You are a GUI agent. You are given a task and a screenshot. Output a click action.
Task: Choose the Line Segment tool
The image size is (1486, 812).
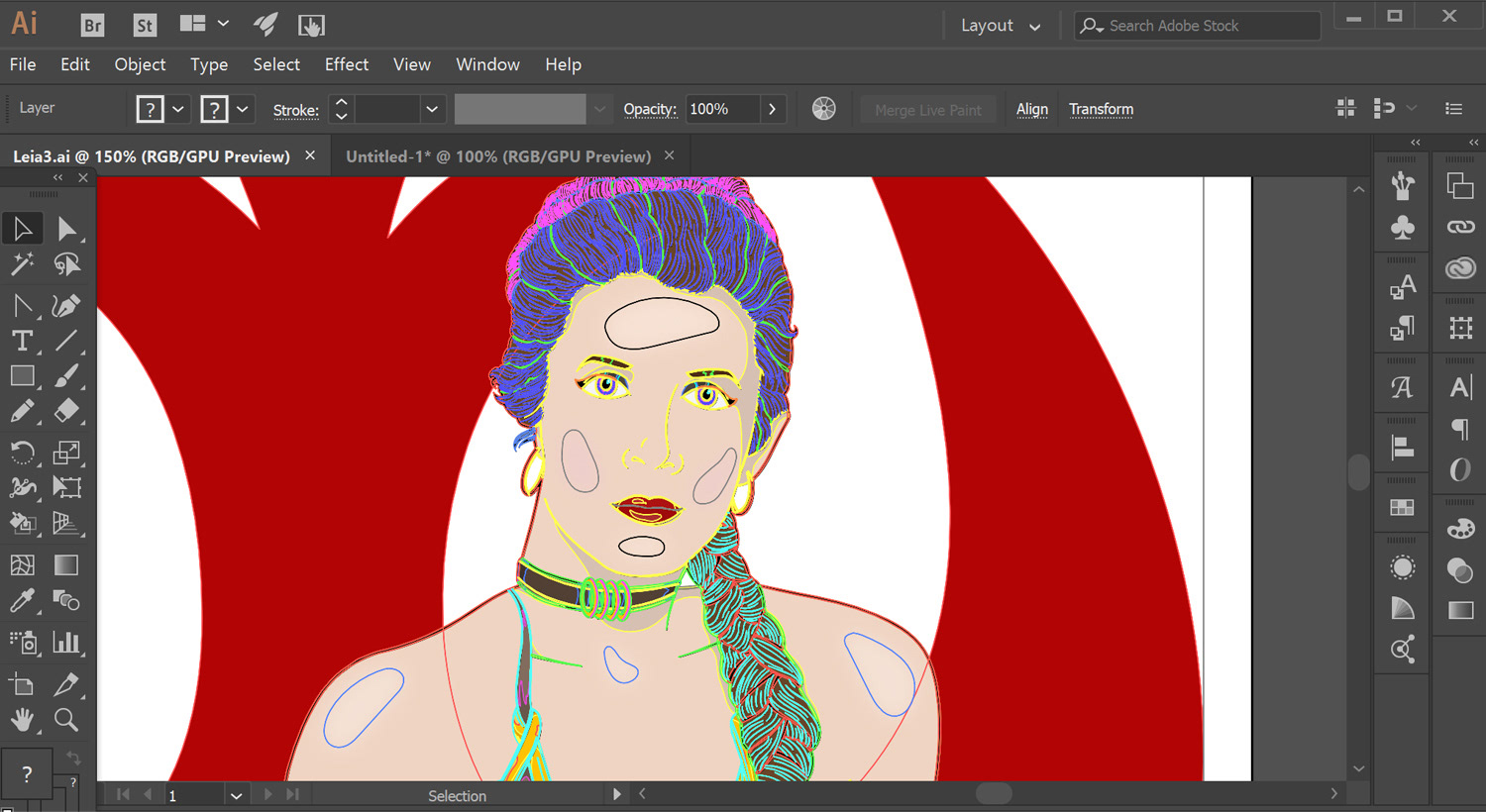[66, 341]
